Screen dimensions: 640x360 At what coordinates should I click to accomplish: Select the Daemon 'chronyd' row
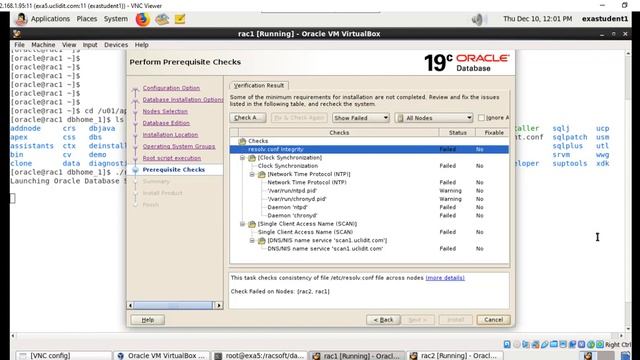click(369, 216)
